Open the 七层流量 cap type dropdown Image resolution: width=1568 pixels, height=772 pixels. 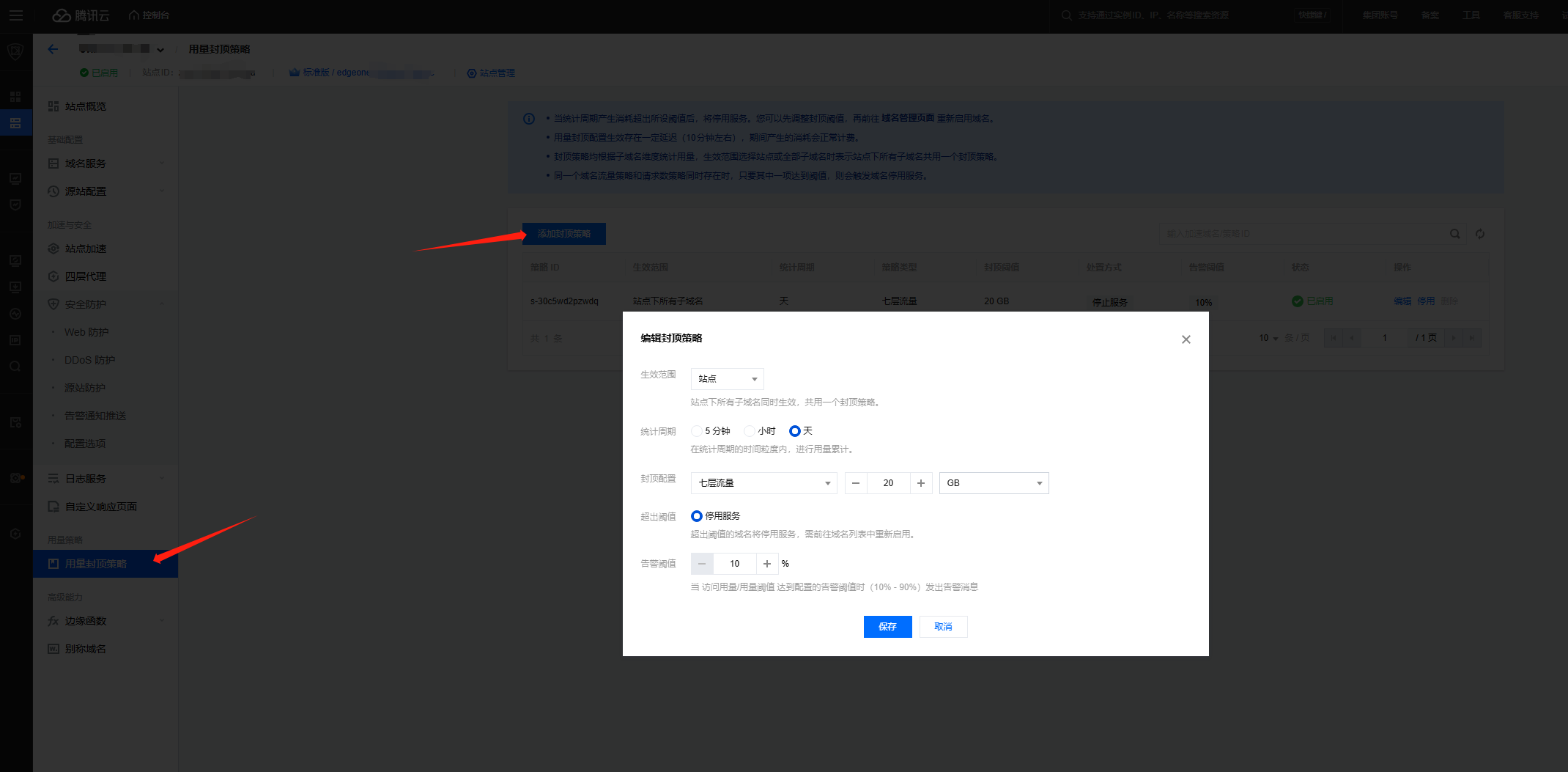(x=764, y=483)
